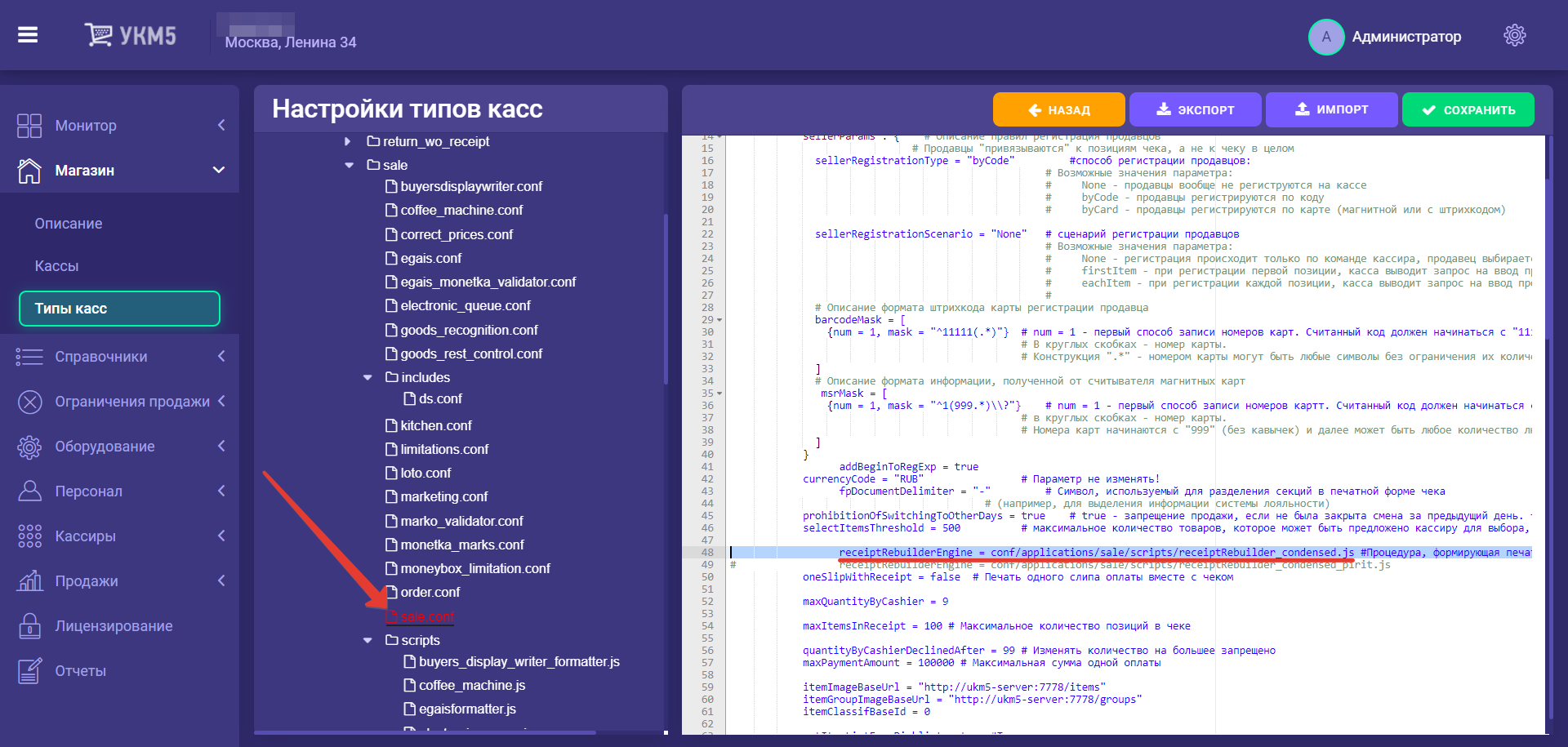This screenshot has width=1568, height=747.
Task: Open correct_prices.conf file
Action: tap(457, 234)
